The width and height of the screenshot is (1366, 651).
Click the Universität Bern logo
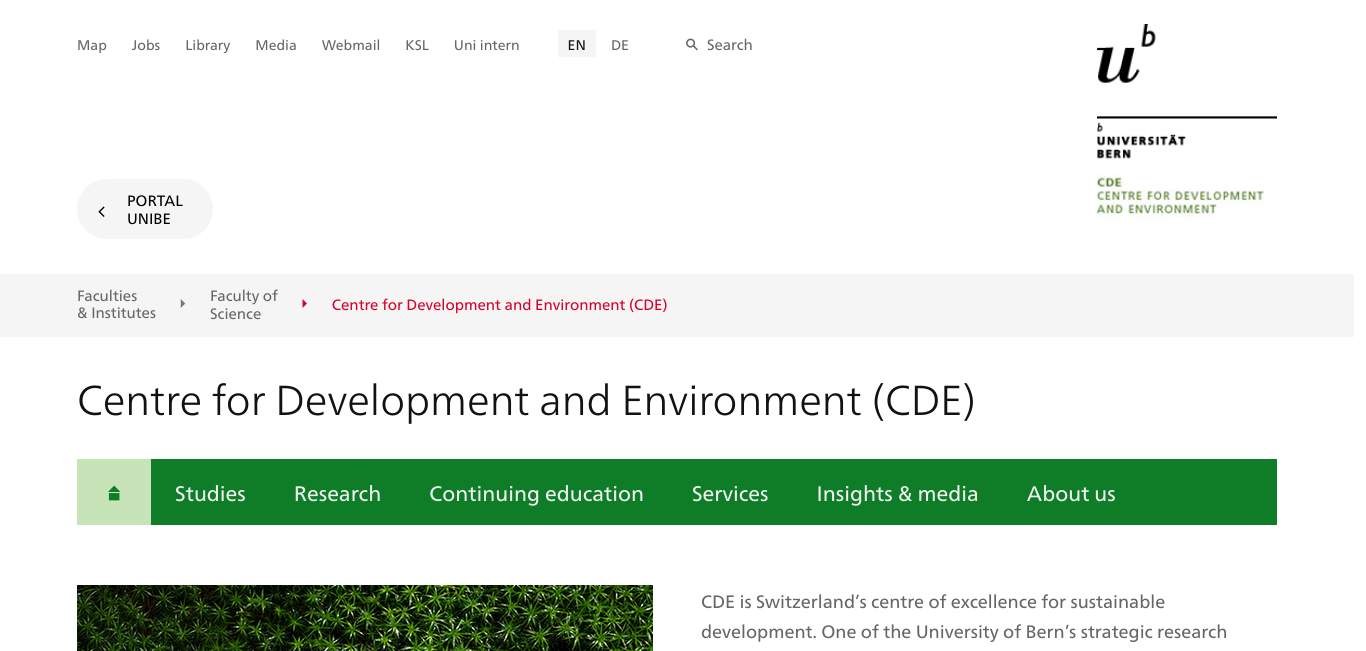[1186, 92]
